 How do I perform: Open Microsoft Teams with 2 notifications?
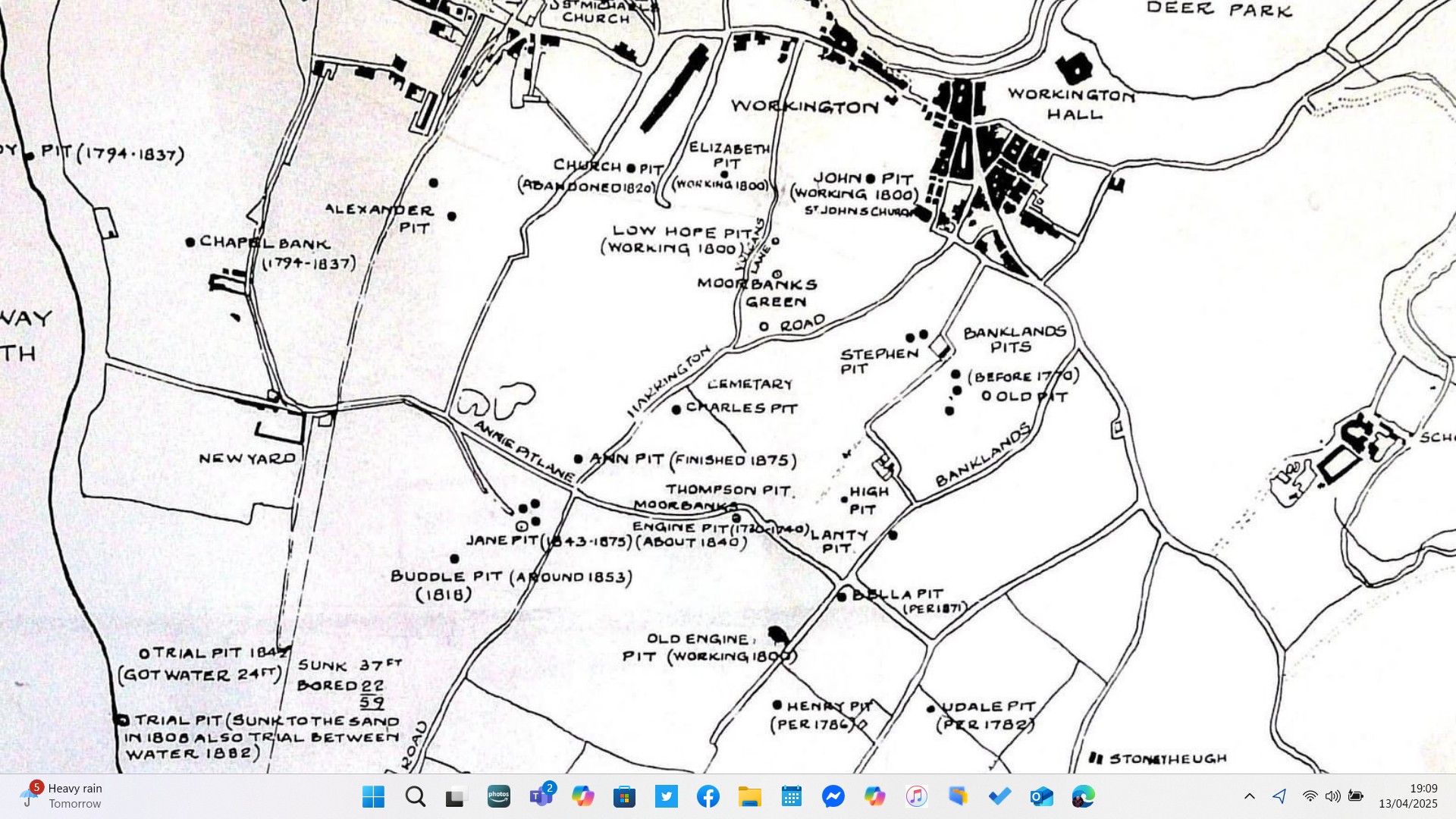541,795
